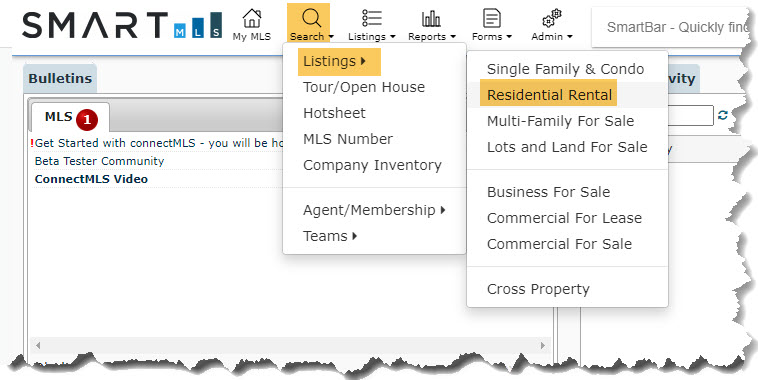Click the Admin gears icon
Screen dimensions: 758x380
point(552,18)
